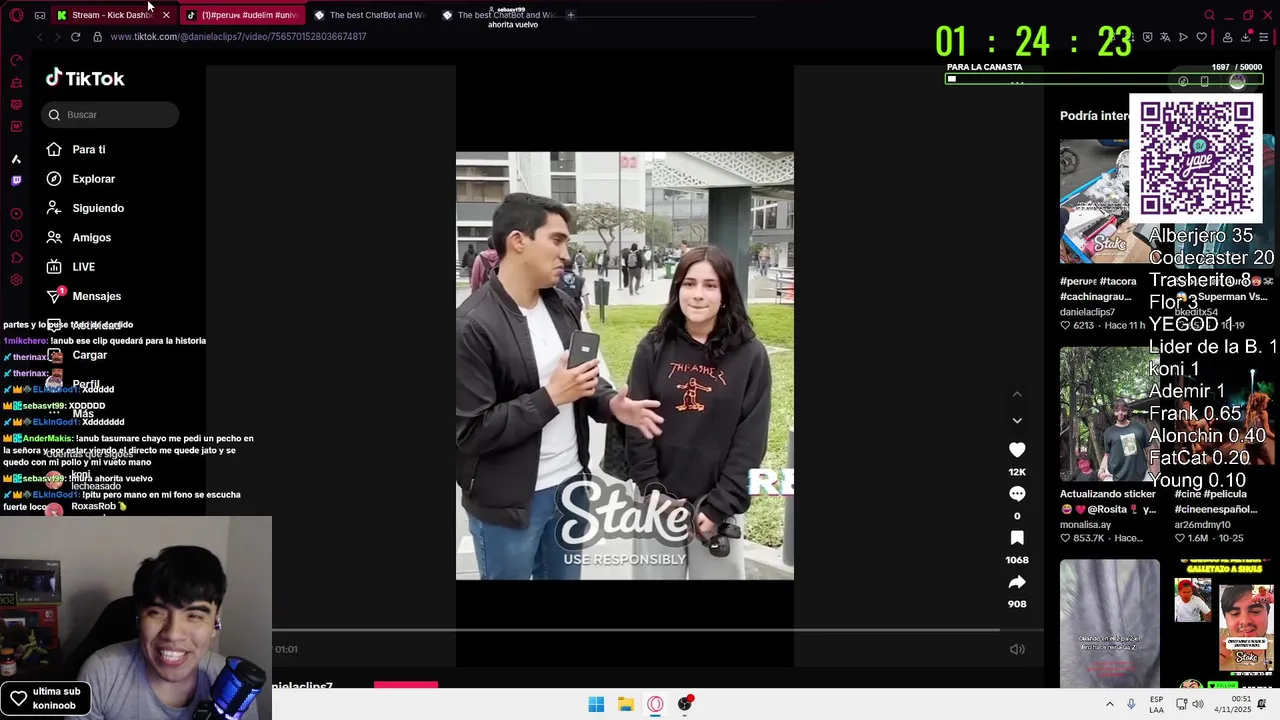The image size is (1280, 720).
Task: Toggle ad blocker shield icon
Action: tap(1147, 37)
